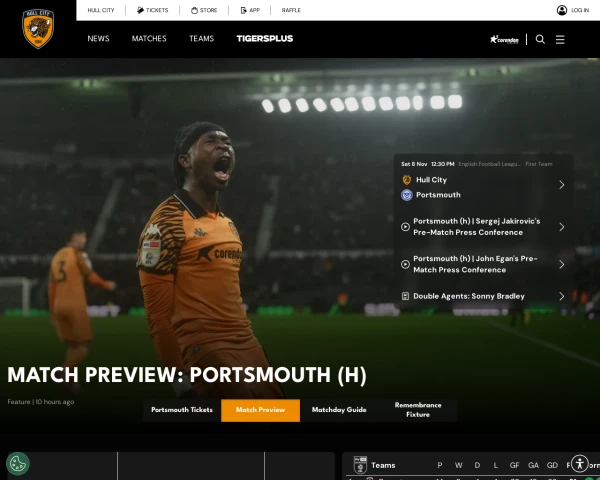Open the Matches menu
Viewport: 600px width, 480px height.
point(149,39)
